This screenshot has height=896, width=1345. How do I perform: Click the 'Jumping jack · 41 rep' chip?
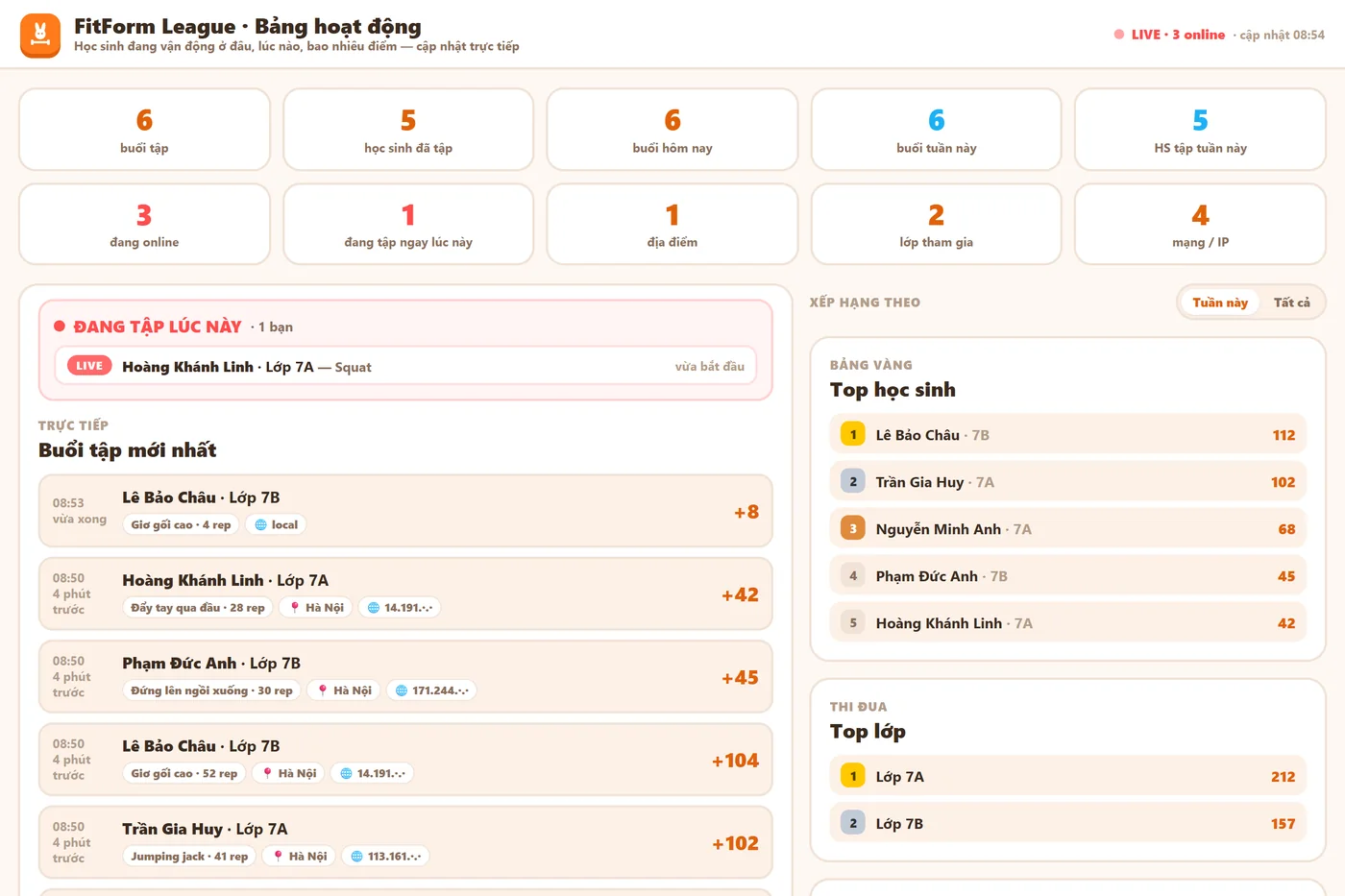coord(189,857)
